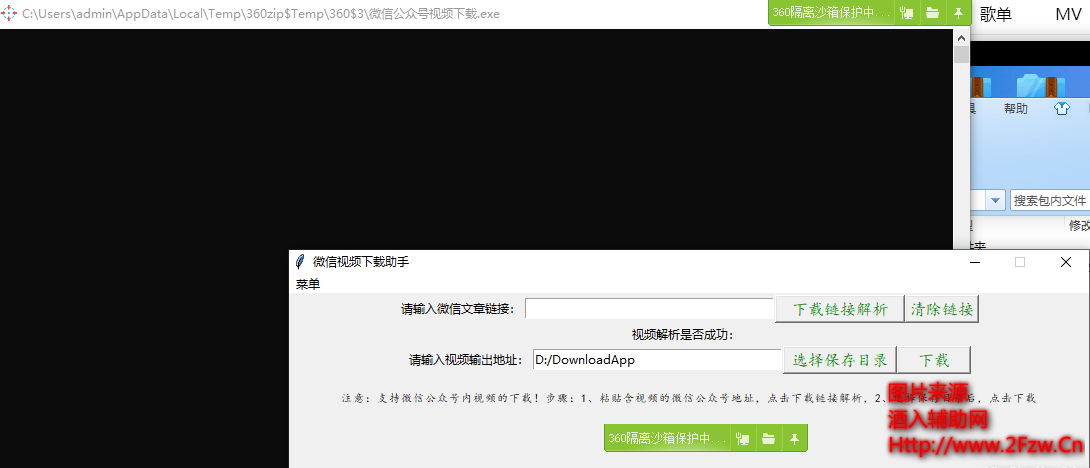Click the 选择保存目录 button
This screenshot has height=468, width=1090.
click(840, 360)
